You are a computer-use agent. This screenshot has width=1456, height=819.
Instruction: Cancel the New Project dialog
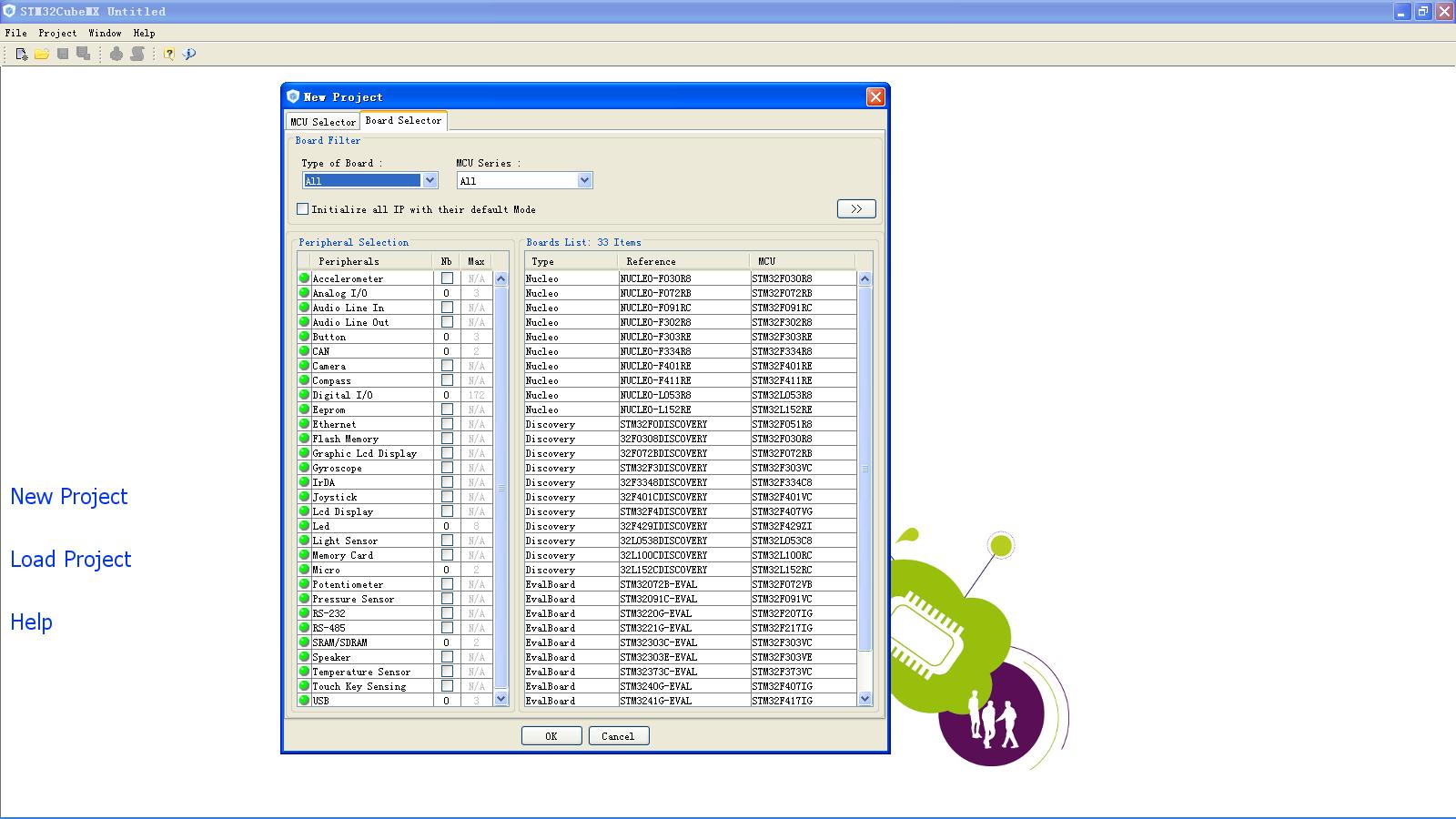point(619,736)
